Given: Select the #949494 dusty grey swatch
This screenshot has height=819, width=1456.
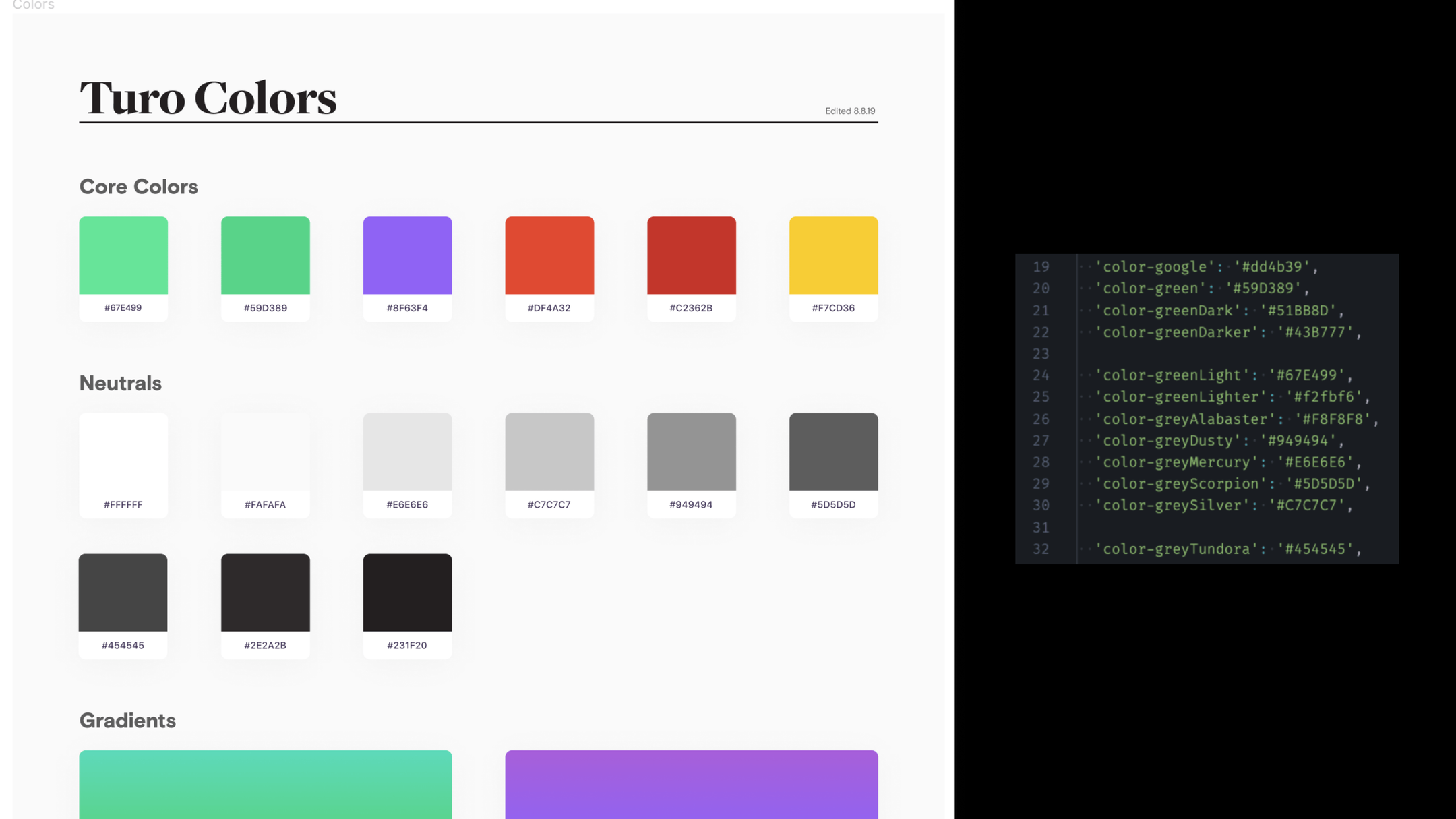Looking at the screenshot, I should pyautogui.click(x=692, y=452).
